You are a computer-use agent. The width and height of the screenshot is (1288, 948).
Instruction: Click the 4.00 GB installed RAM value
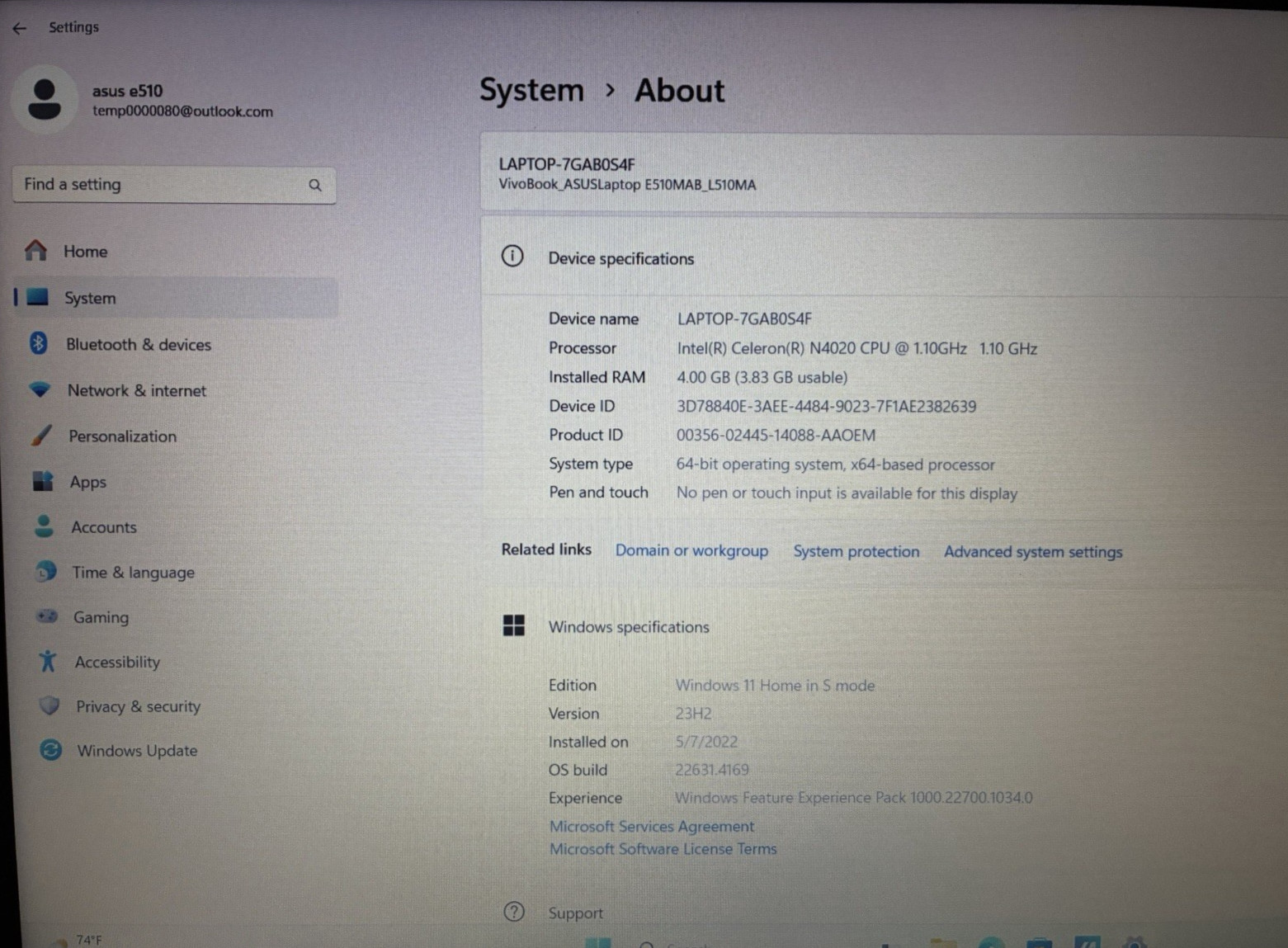[x=762, y=377]
